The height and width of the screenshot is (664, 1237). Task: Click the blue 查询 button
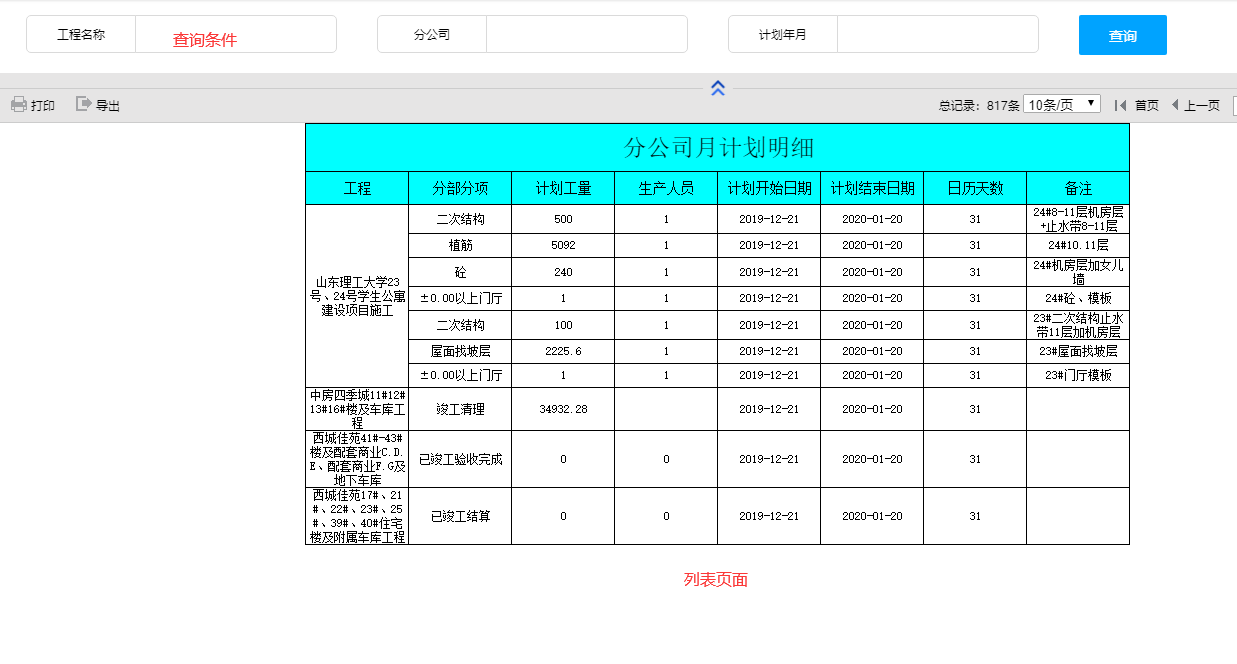[1123, 35]
